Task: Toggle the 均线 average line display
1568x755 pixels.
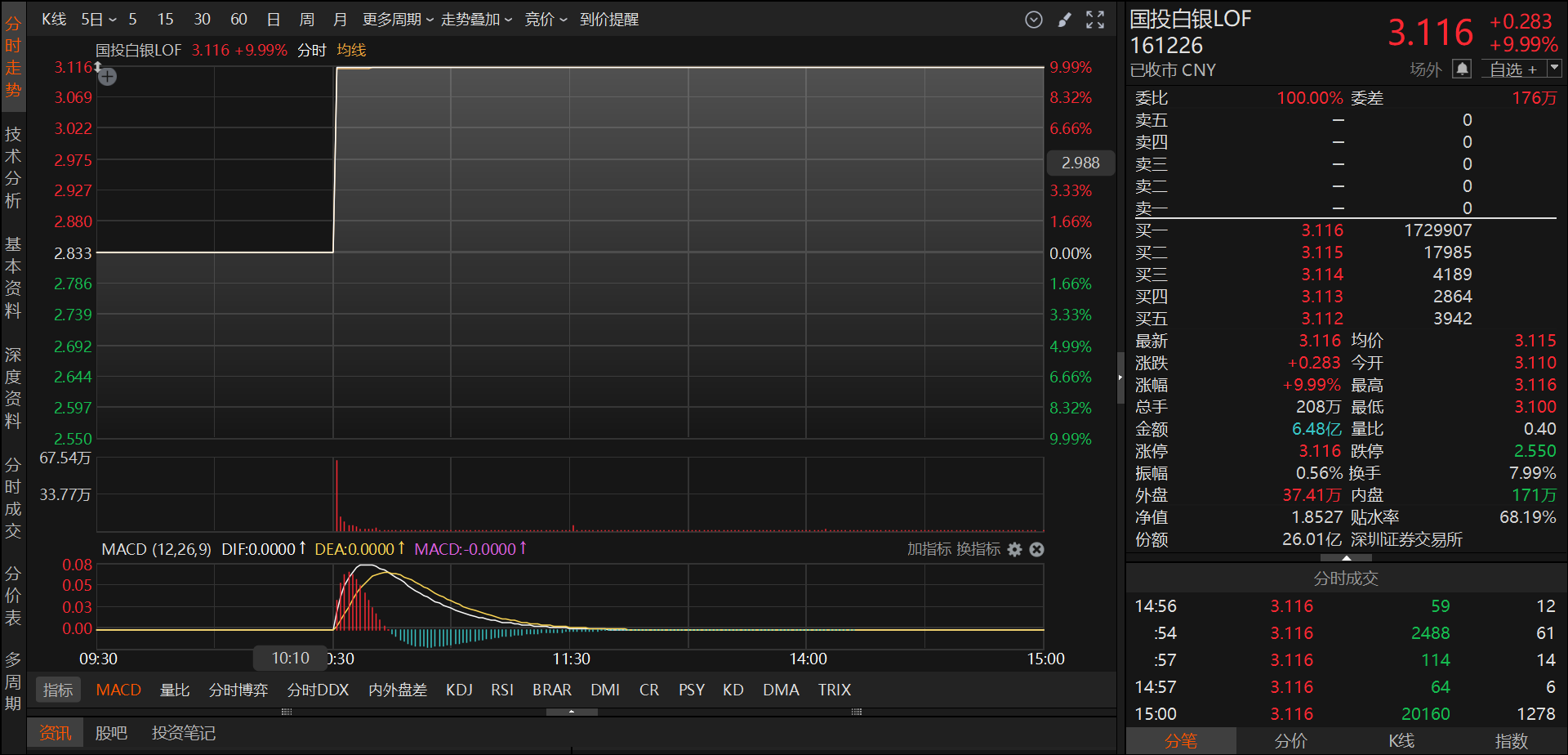Action: tap(351, 50)
